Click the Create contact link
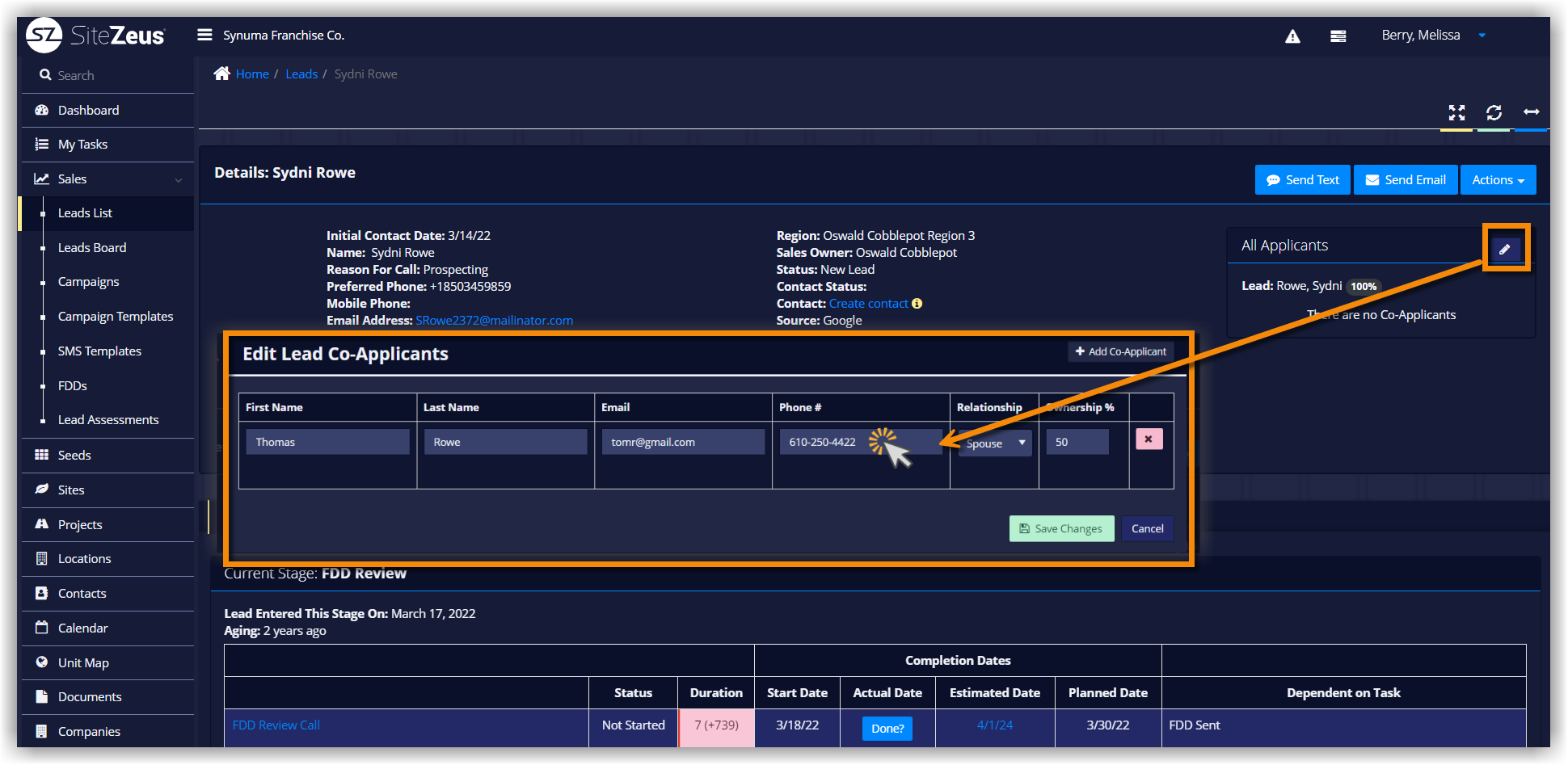The height and width of the screenshot is (765, 1568). tap(868, 304)
